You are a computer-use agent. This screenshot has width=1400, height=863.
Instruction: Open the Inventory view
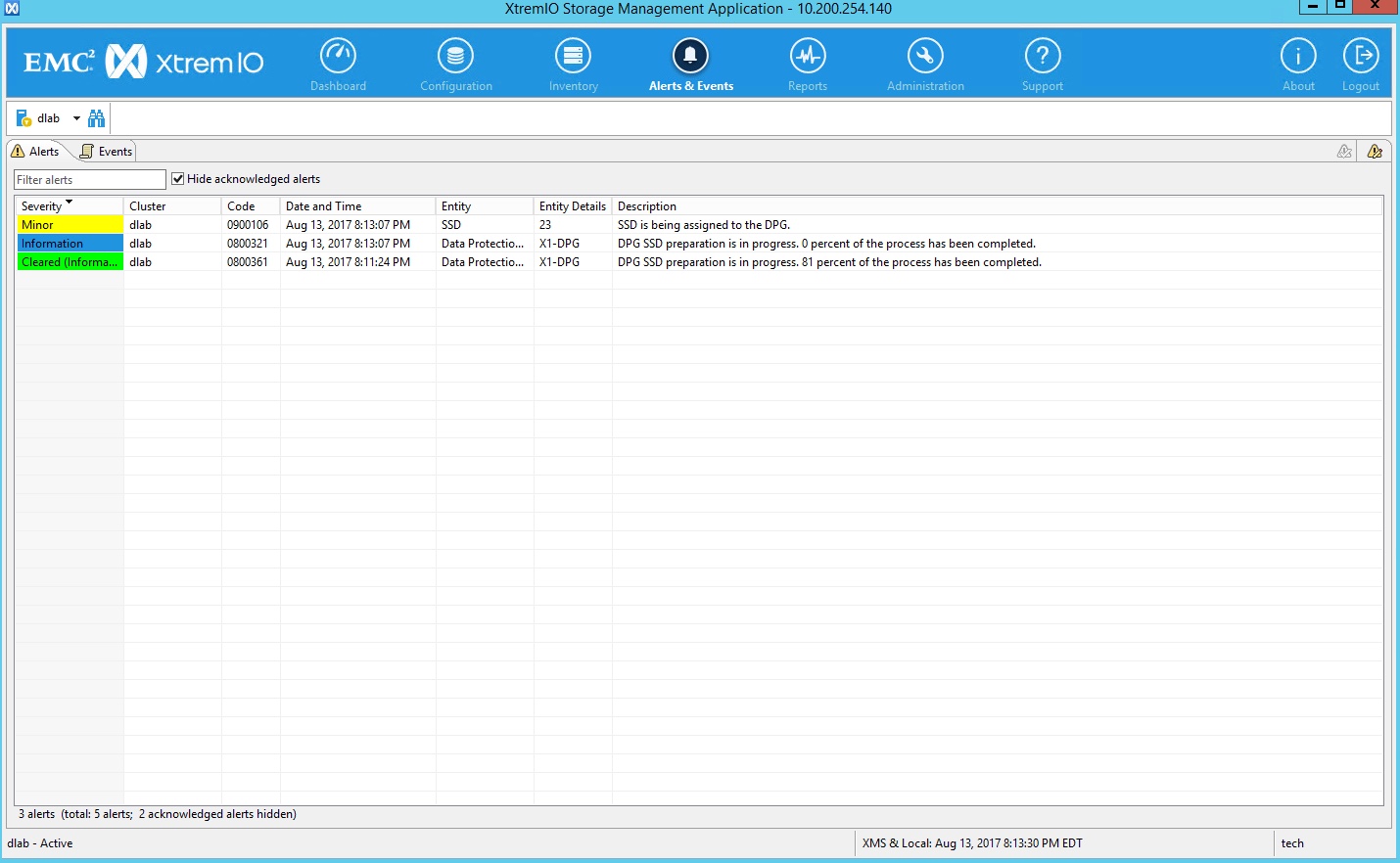click(572, 62)
